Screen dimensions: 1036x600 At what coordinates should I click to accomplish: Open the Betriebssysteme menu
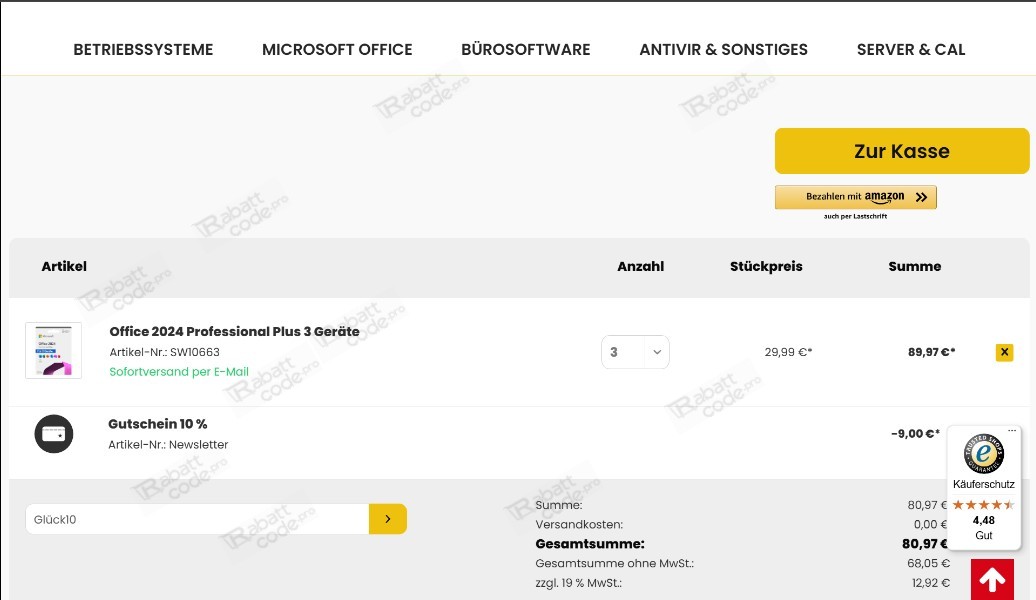point(143,49)
